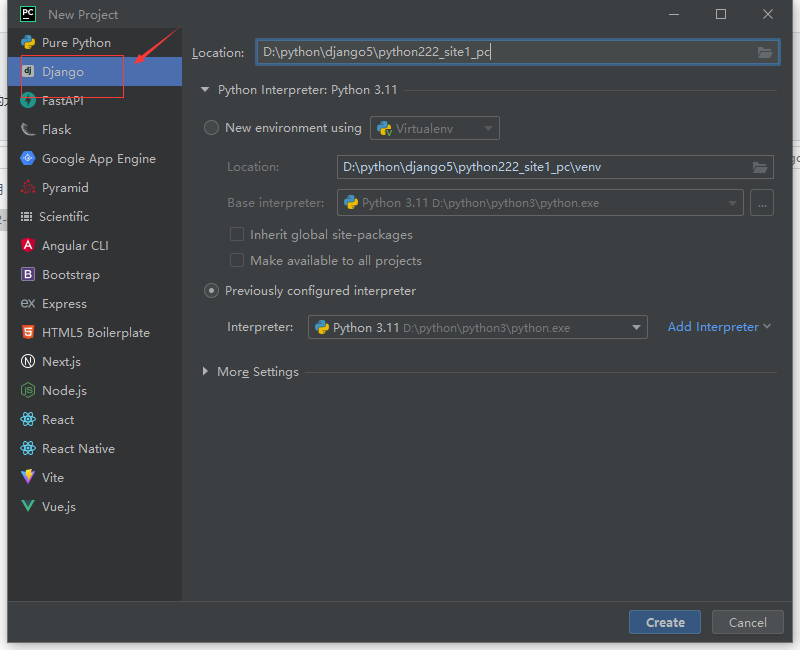This screenshot has height=650, width=800.
Task: Maximize the New Project dialog window
Action: [721, 14]
